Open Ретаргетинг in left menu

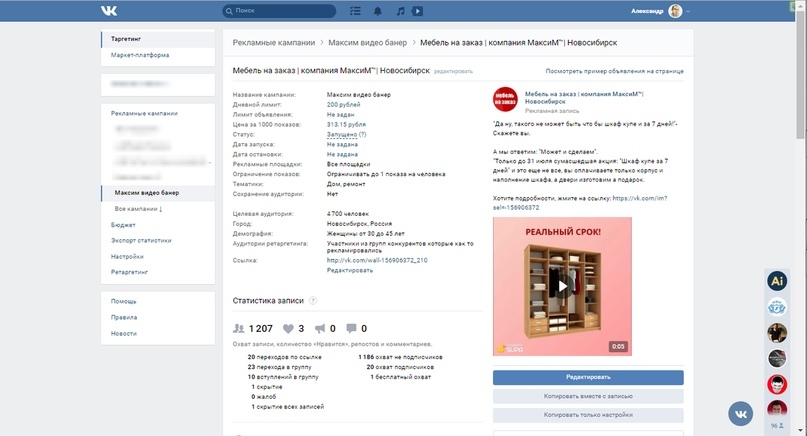129,272
